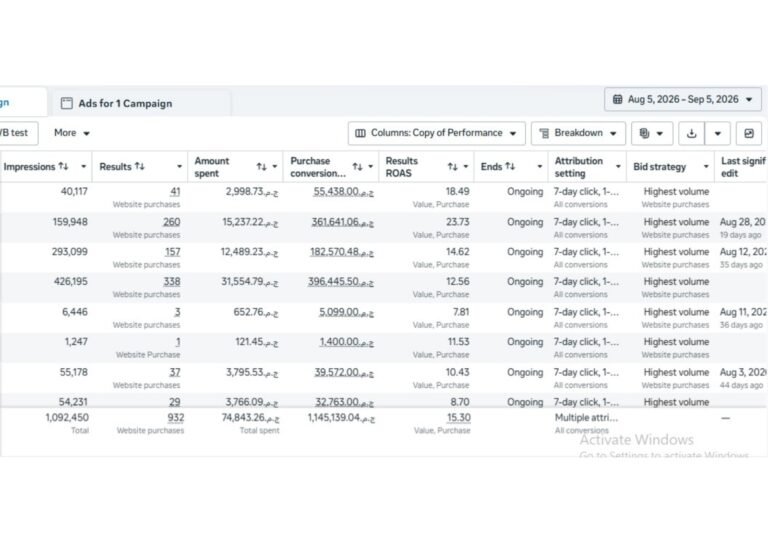Click ROAS cell 7.81
The height and width of the screenshot is (543, 768).
pyautogui.click(x=461, y=312)
